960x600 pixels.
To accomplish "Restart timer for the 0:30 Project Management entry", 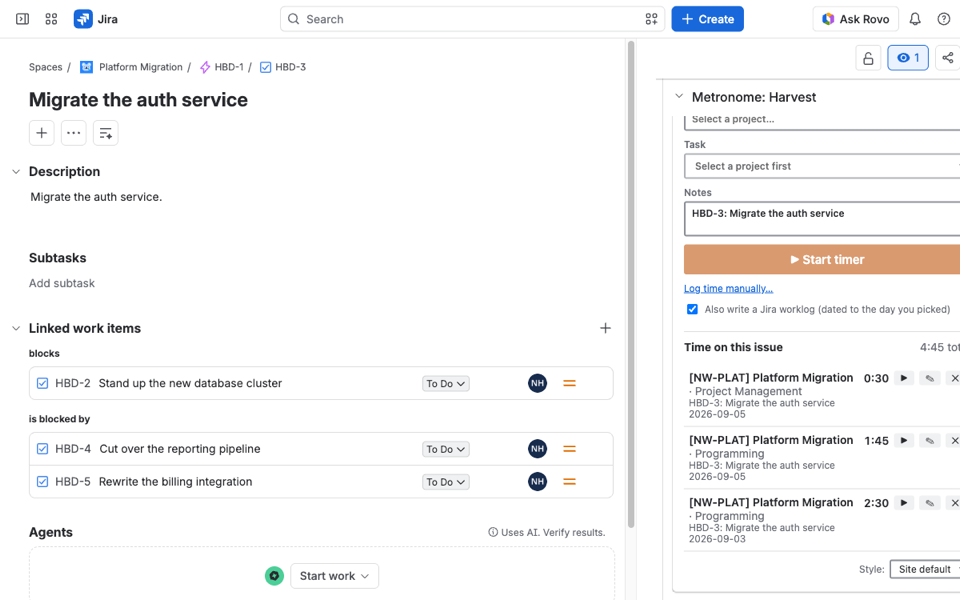I will (904, 378).
